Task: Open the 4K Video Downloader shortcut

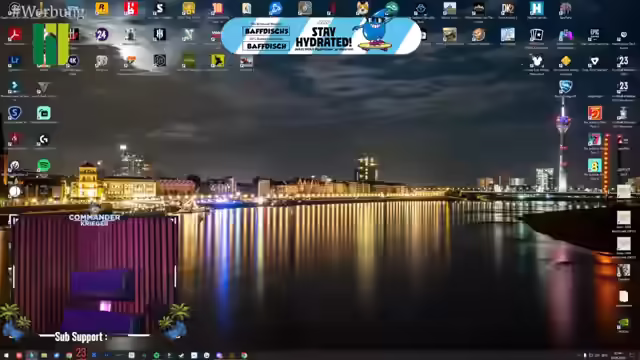Action: (73, 61)
